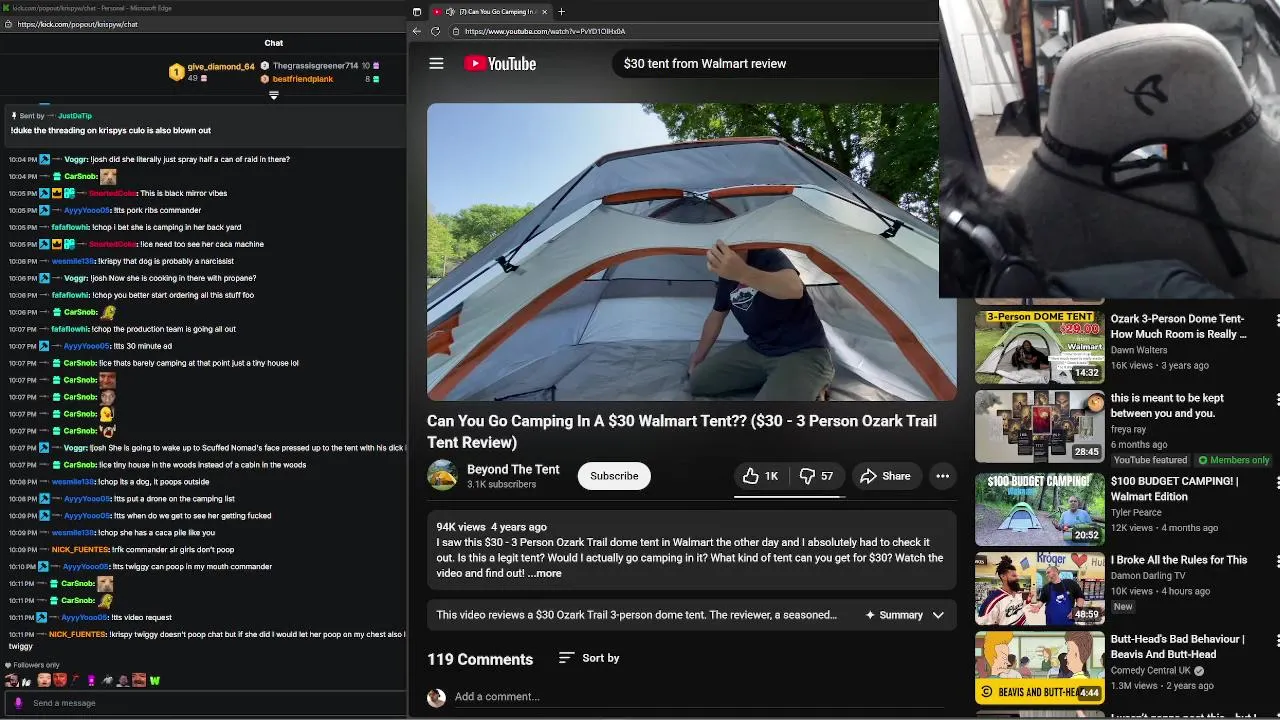Go back in the YouTube browser window
Screen dimensions: 1280x720
(x=417, y=31)
